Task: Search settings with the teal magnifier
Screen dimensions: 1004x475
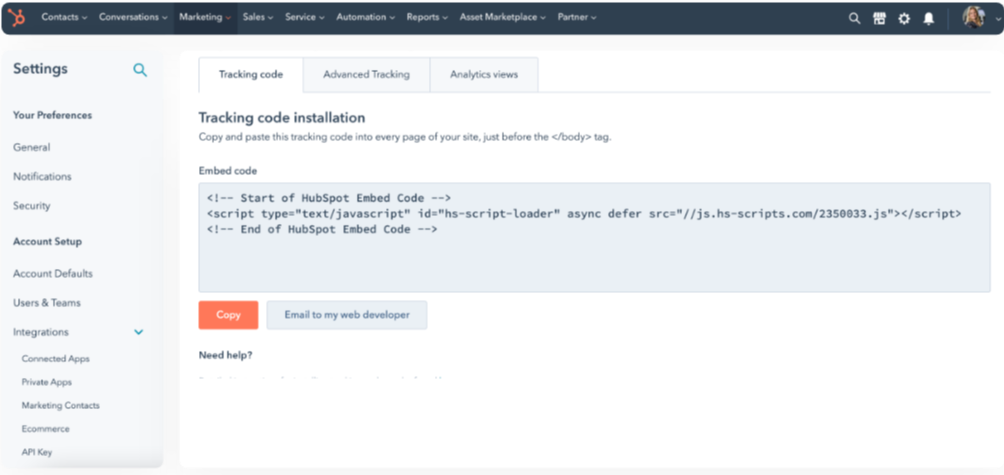Action: coord(140,70)
